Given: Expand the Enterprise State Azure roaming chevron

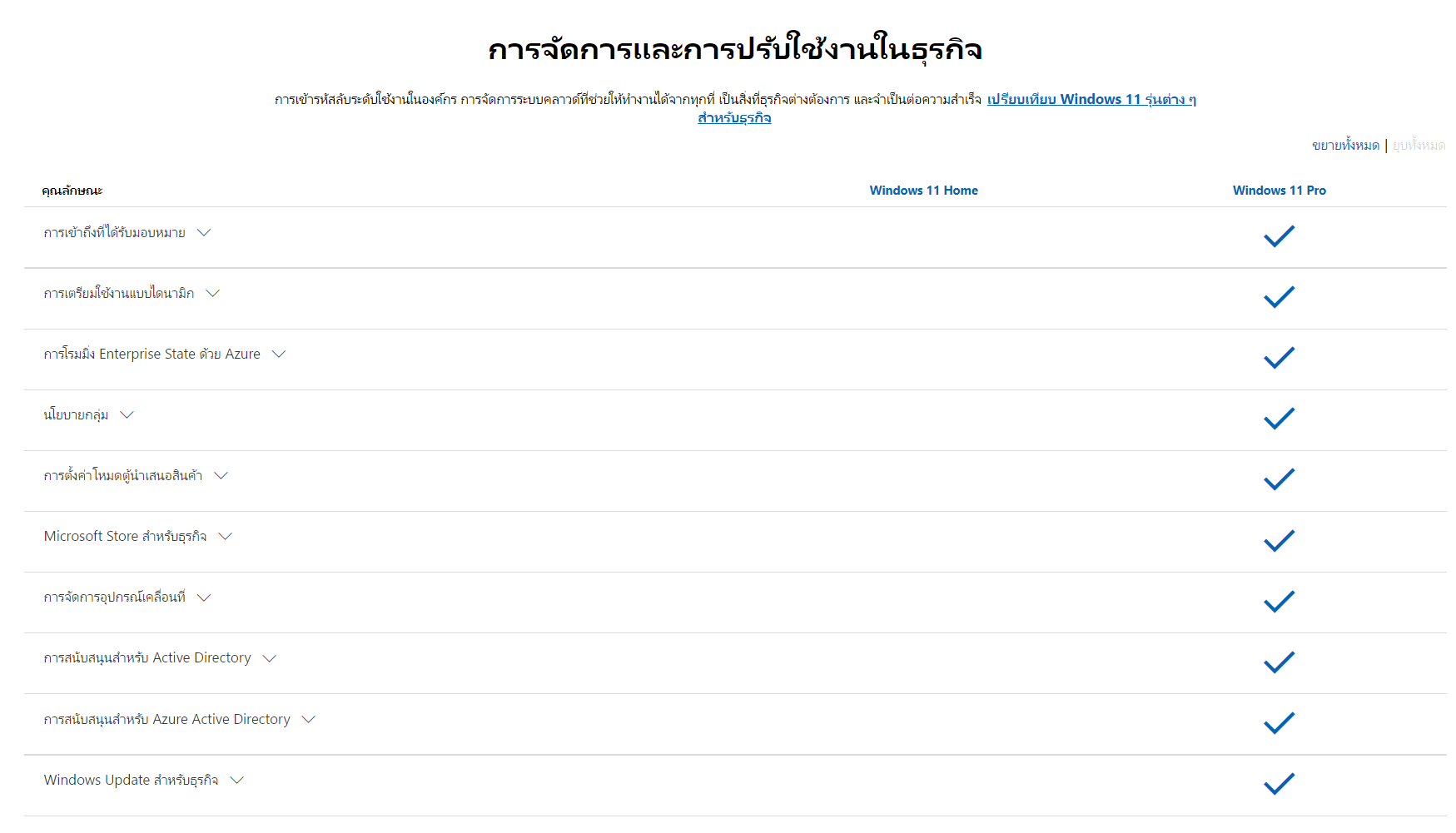Looking at the screenshot, I should [x=279, y=355].
